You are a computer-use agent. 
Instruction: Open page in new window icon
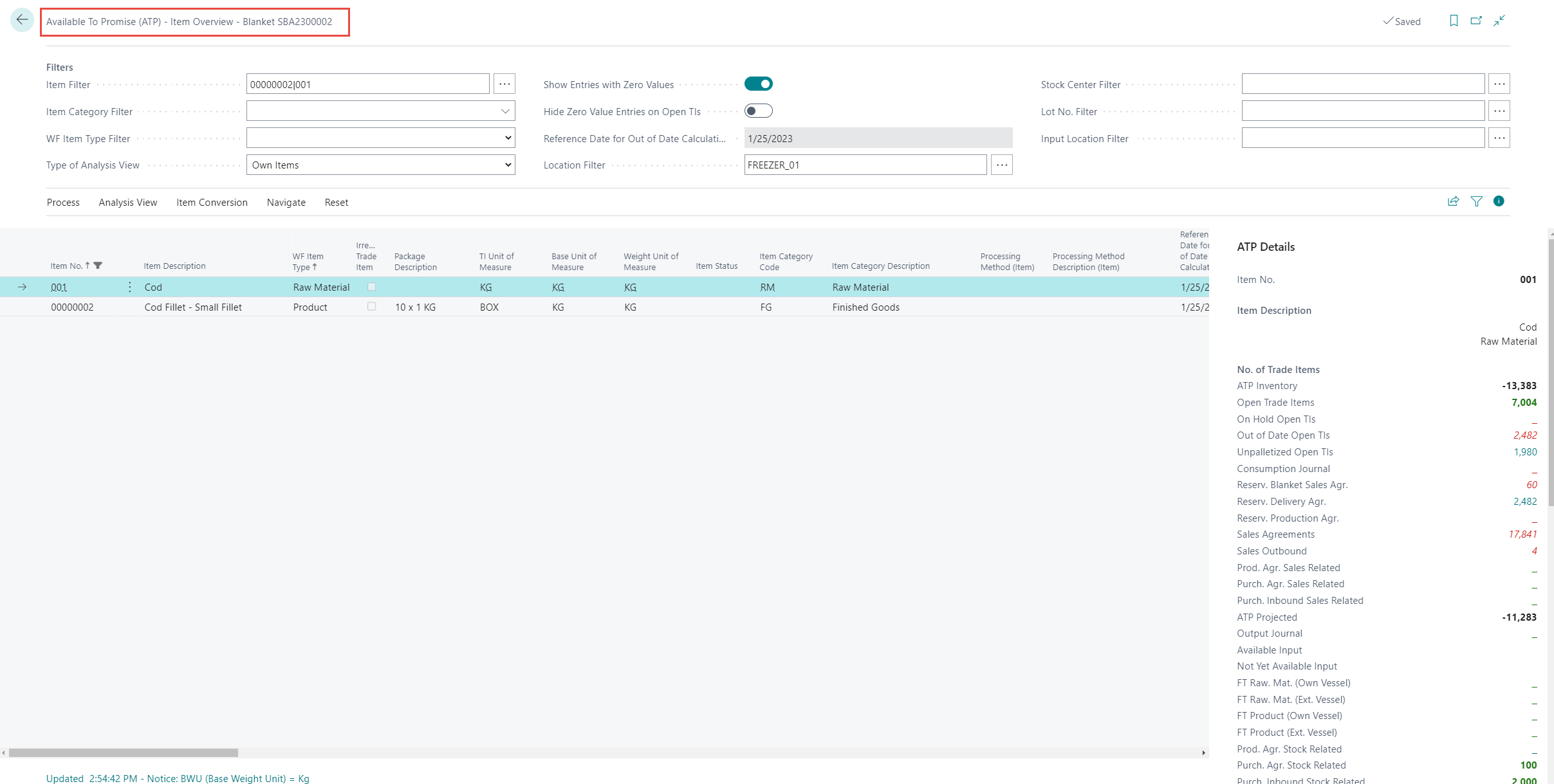click(1476, 21)
